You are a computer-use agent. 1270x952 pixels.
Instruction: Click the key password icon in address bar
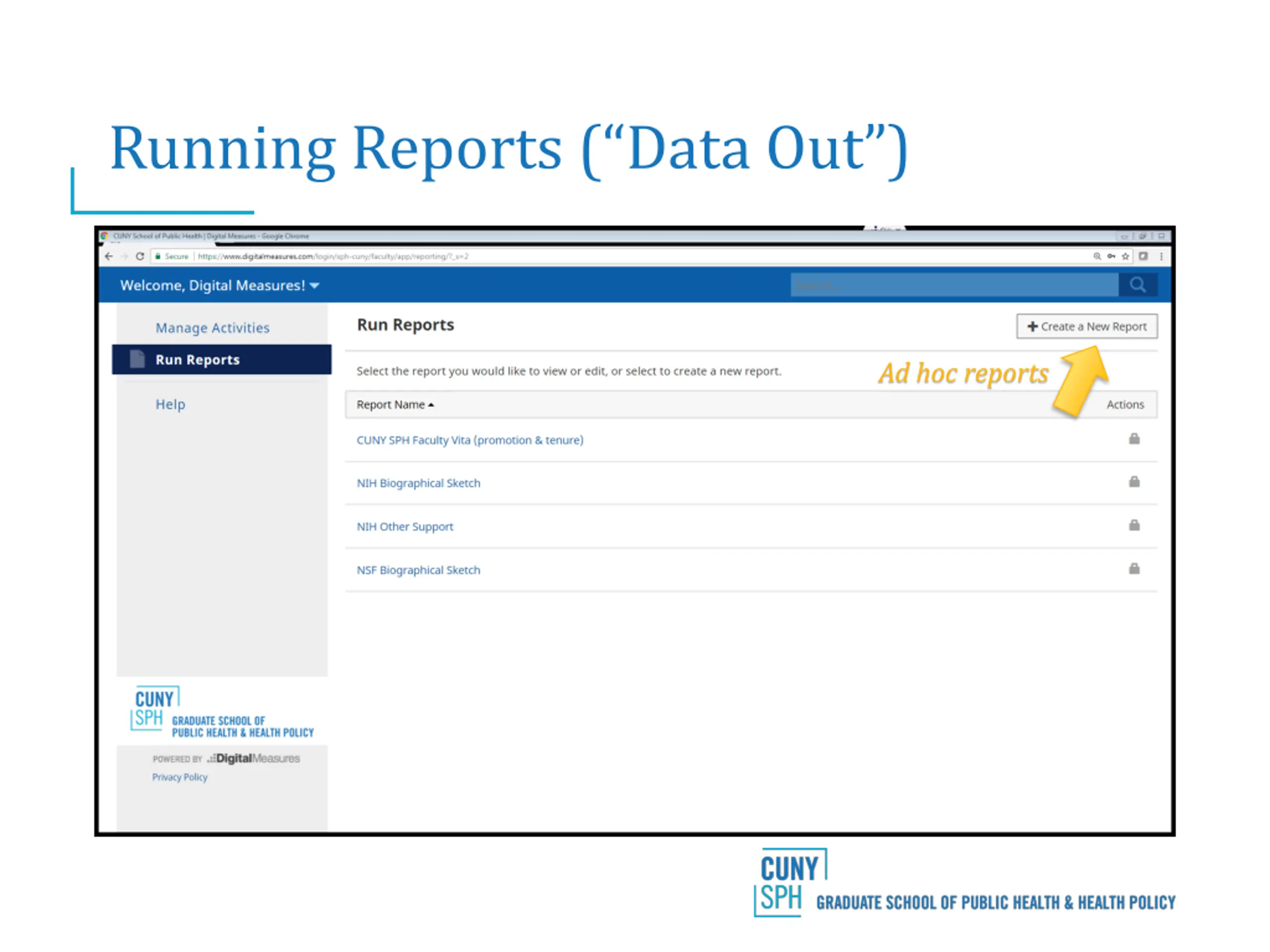[x=1112, y=256]
